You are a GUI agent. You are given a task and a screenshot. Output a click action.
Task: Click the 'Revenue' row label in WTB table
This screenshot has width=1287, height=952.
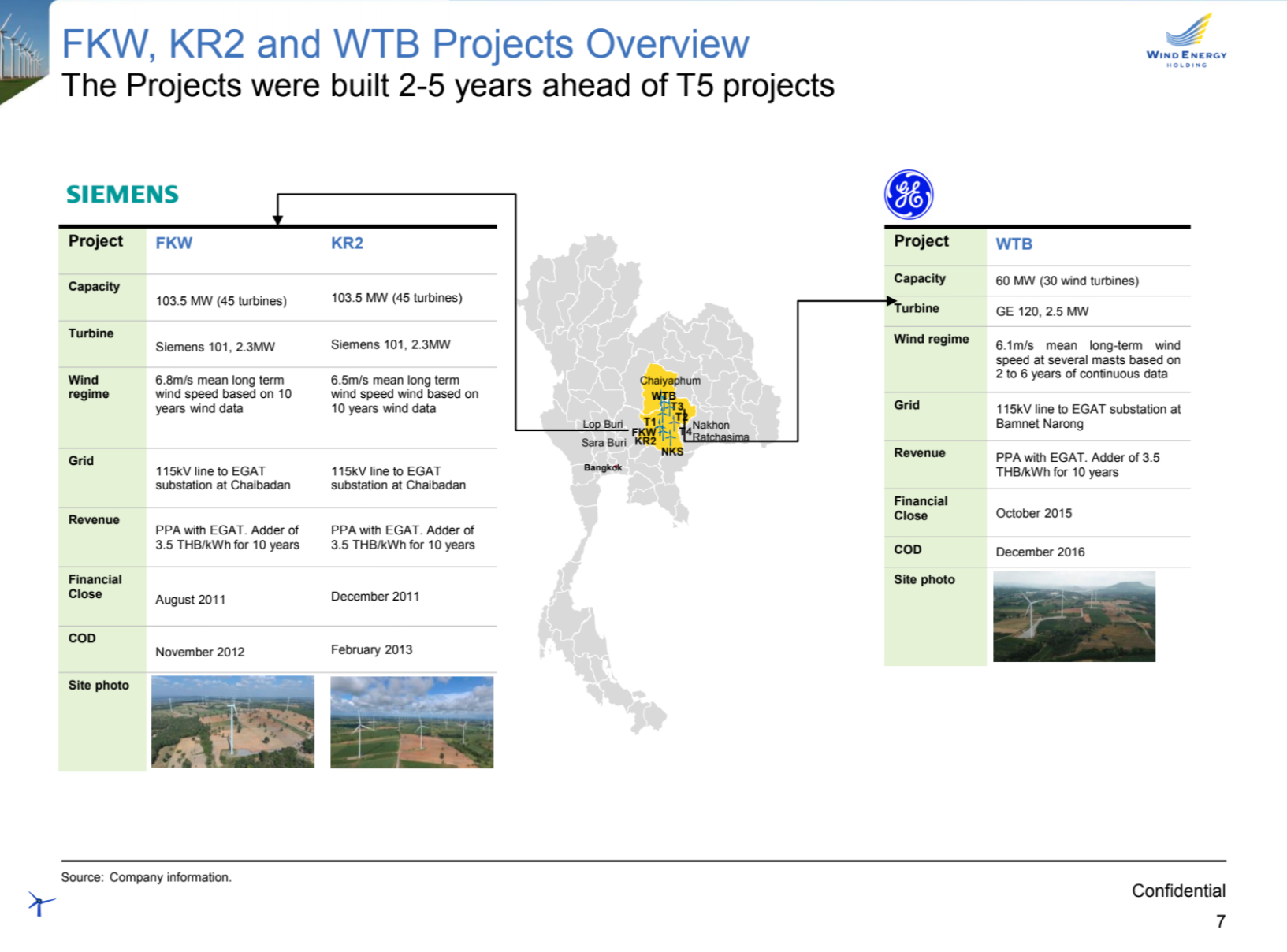(x=919, y=452)
